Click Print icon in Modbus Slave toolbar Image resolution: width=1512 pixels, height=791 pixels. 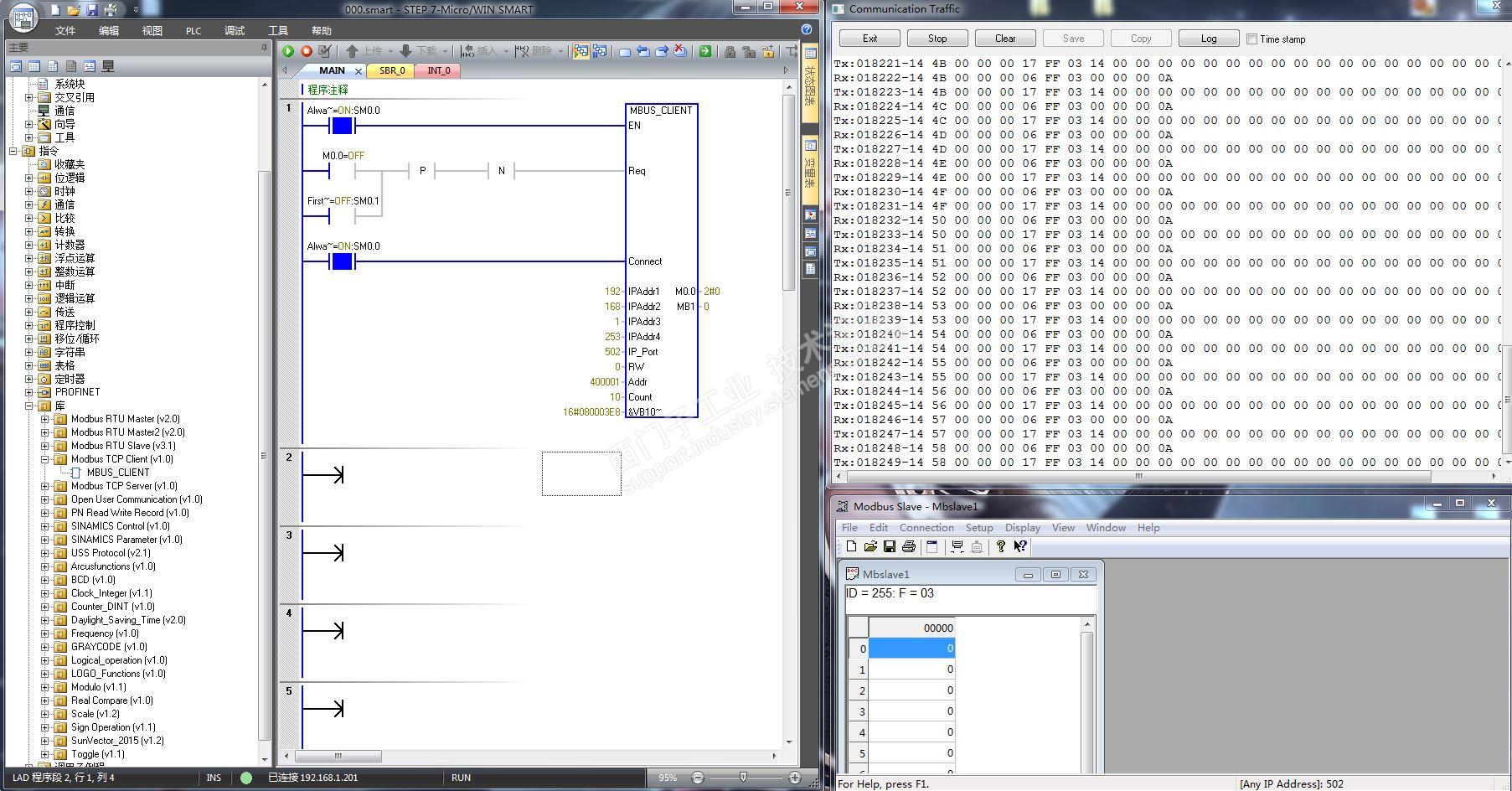[909, 546]
